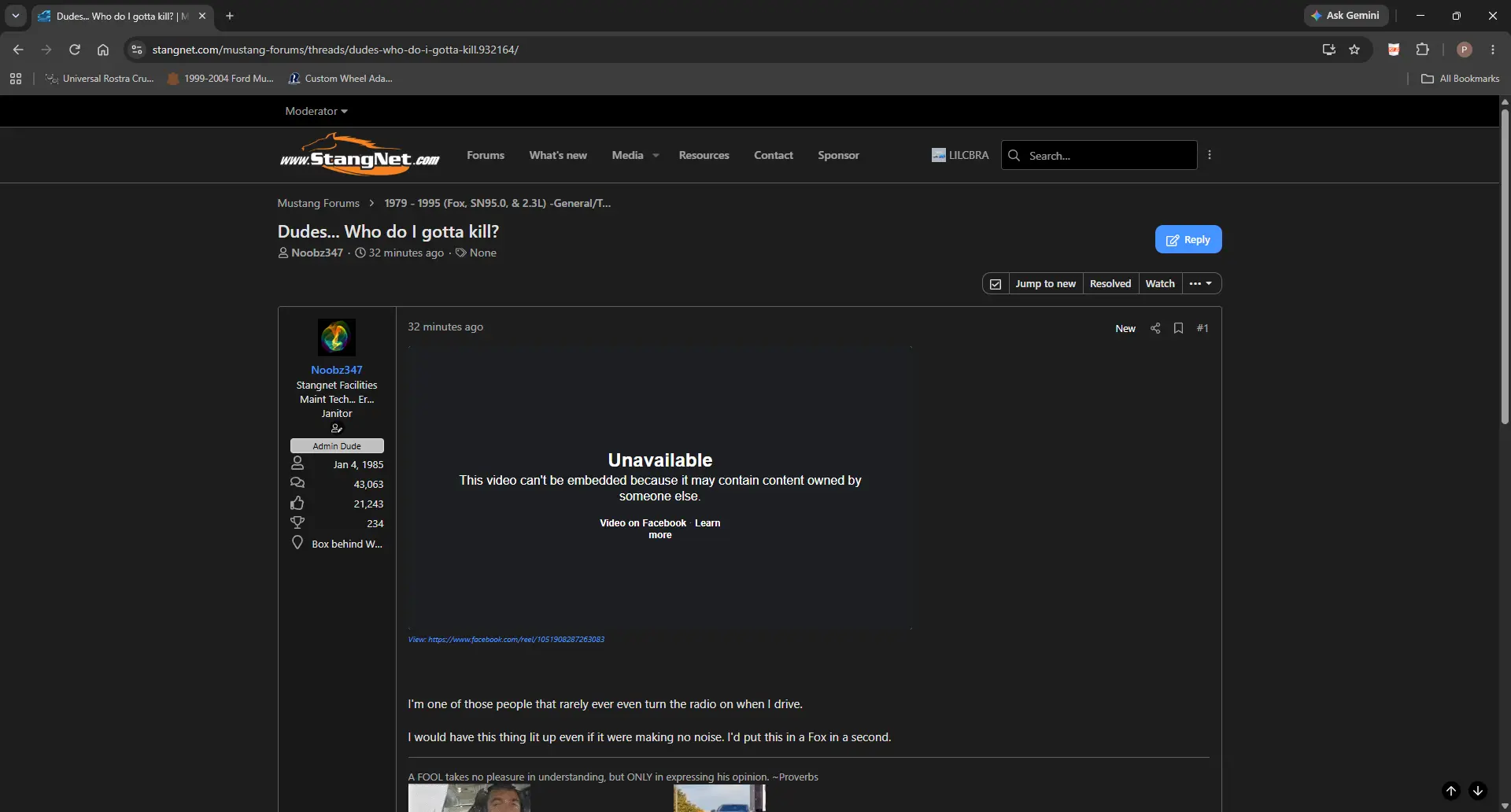Click the StangNet.com logo
1511x812 pixels.
(x=360, y=155)
